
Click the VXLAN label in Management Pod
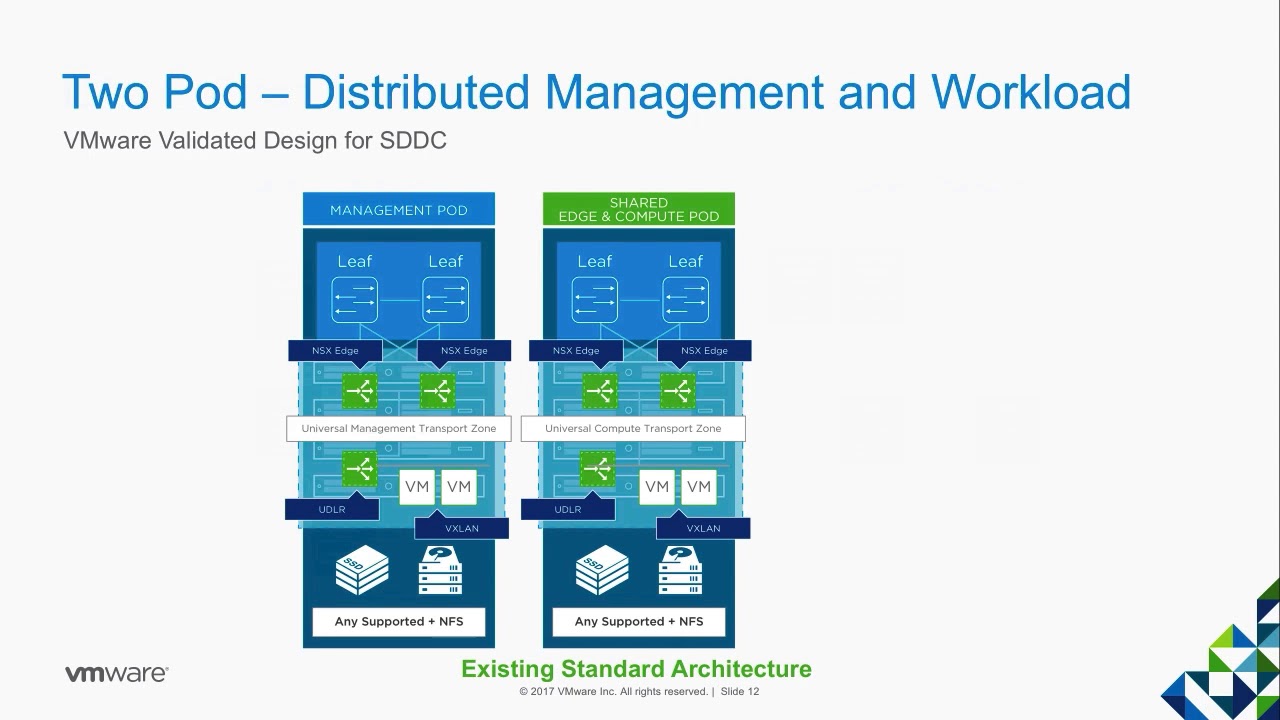point(462,528)
